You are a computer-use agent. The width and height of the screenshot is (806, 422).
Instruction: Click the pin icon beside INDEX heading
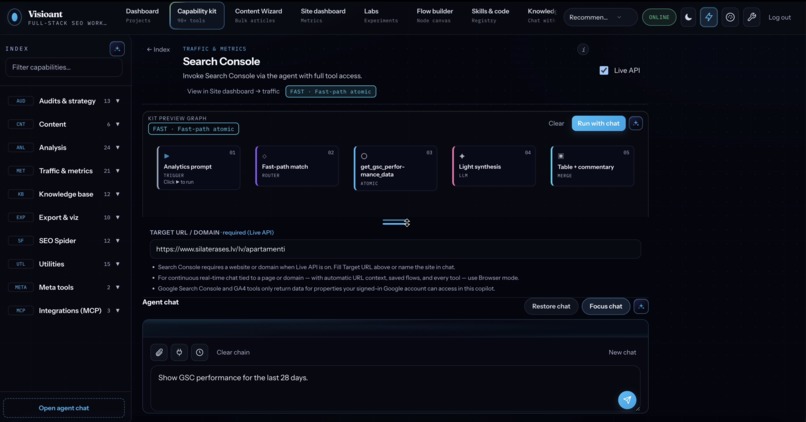tap(117, 49)
